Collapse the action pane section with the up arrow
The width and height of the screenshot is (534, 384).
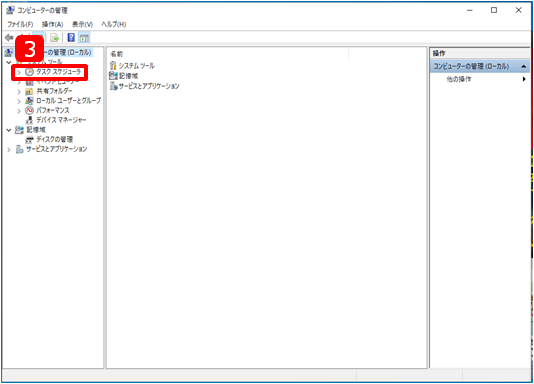coord(524,66)
